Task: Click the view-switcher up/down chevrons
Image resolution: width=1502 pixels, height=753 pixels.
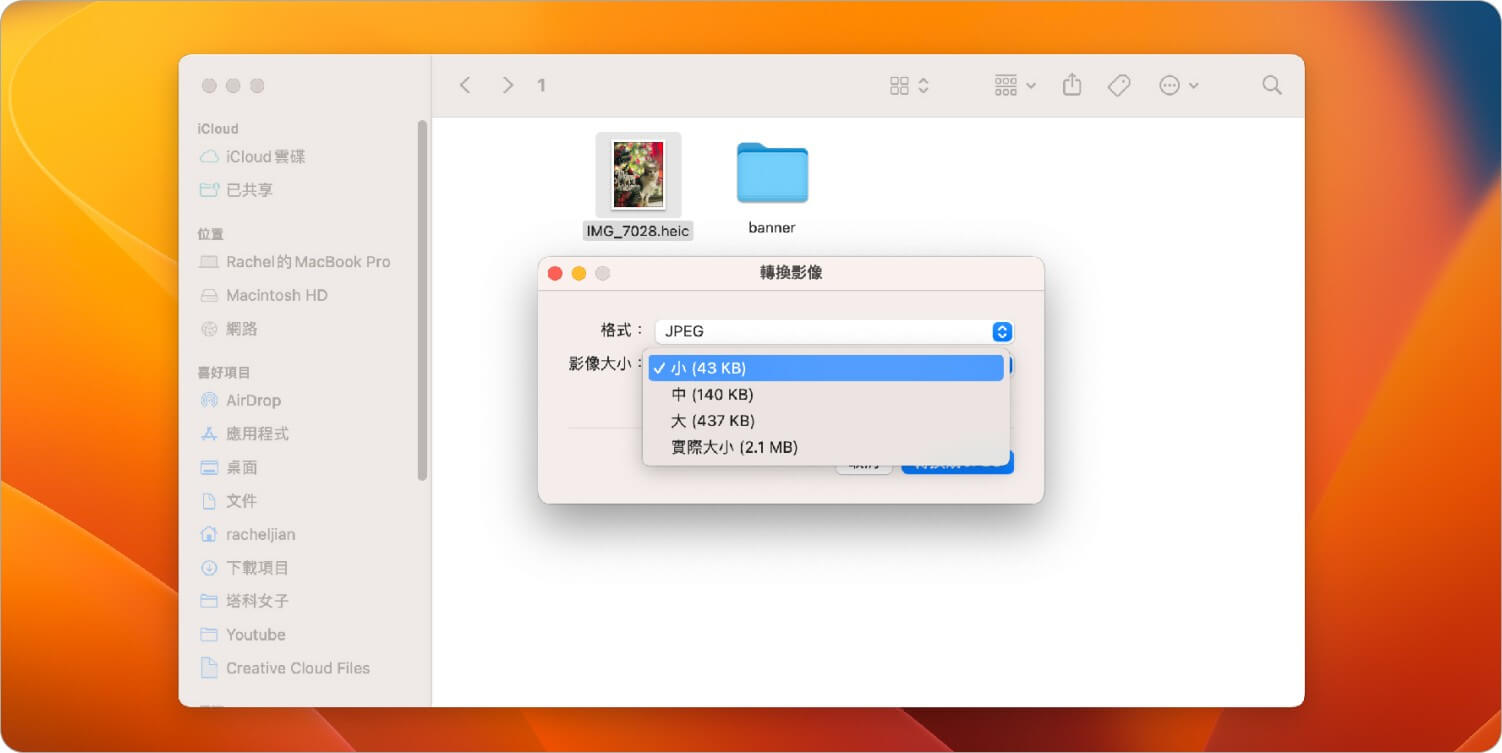Action: (x=923, y=86)
